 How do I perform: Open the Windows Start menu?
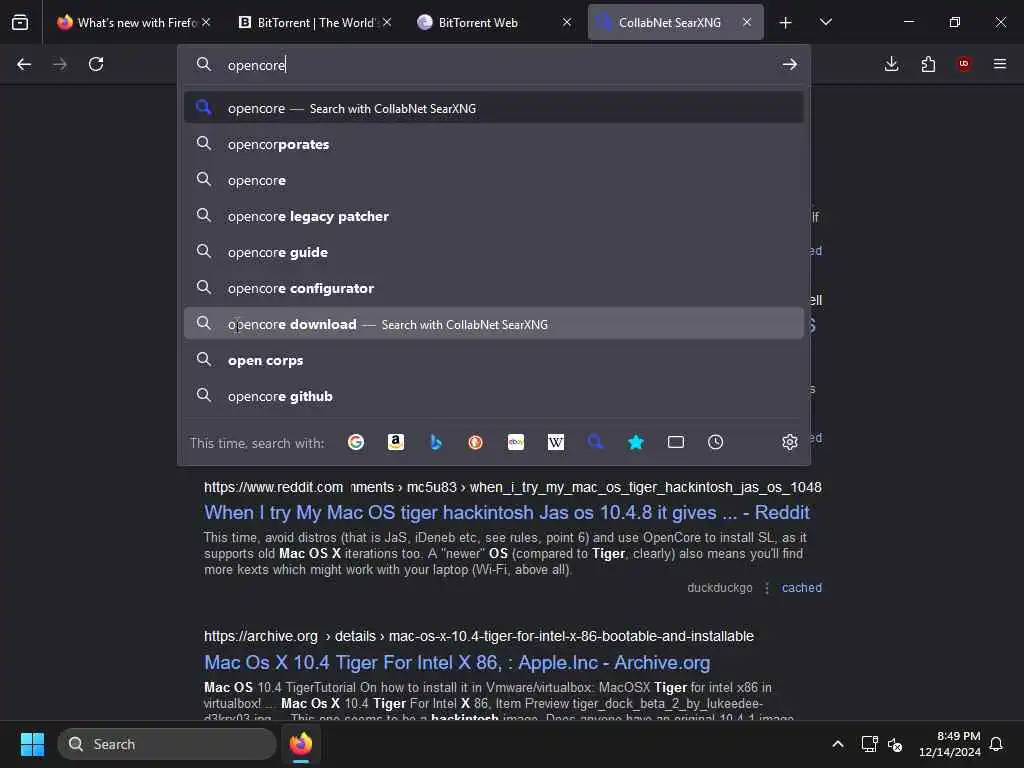tap(32, 744)
